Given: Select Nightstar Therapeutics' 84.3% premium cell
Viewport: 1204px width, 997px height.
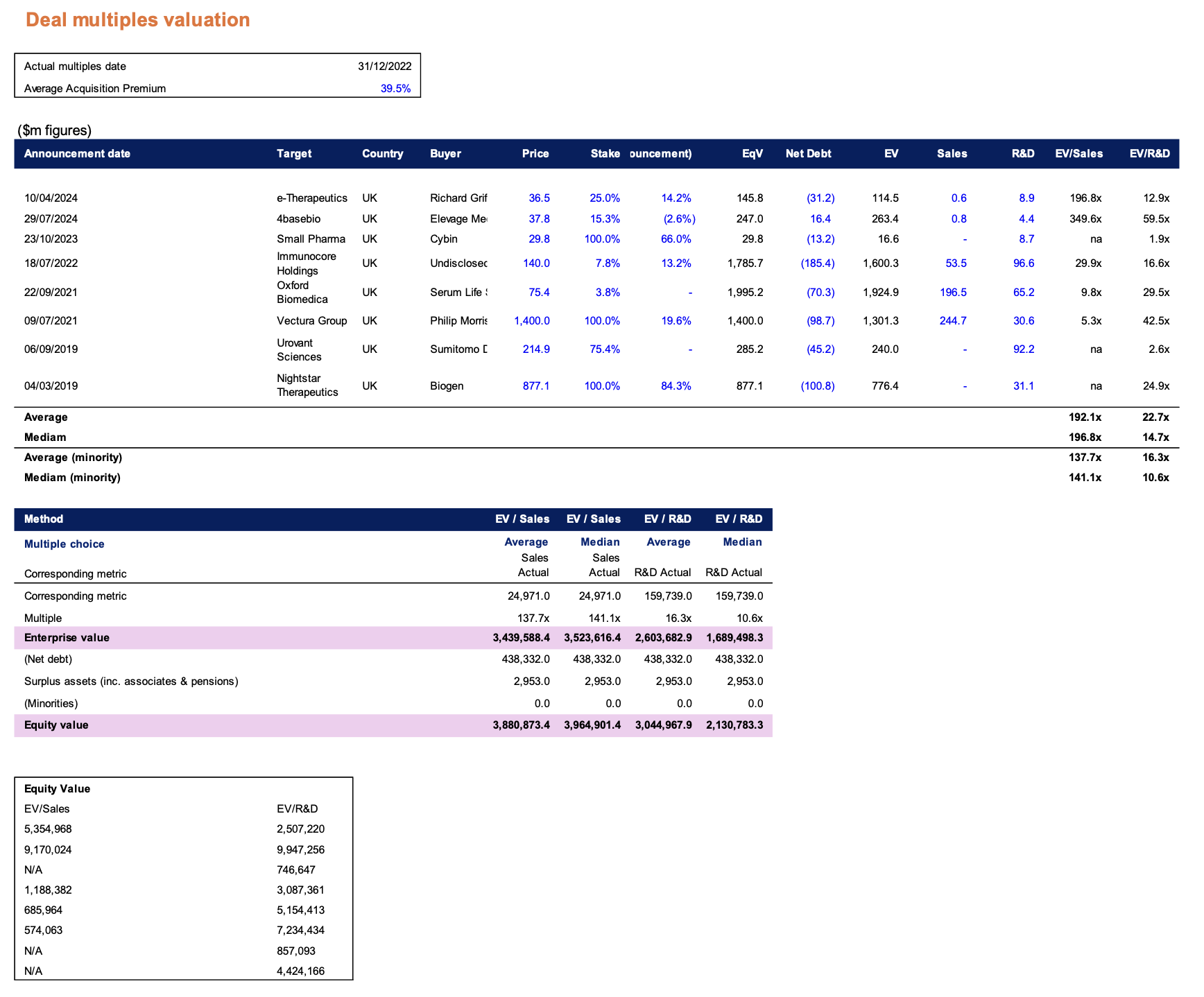Looking at the screenshot, I should pos(676,386).
